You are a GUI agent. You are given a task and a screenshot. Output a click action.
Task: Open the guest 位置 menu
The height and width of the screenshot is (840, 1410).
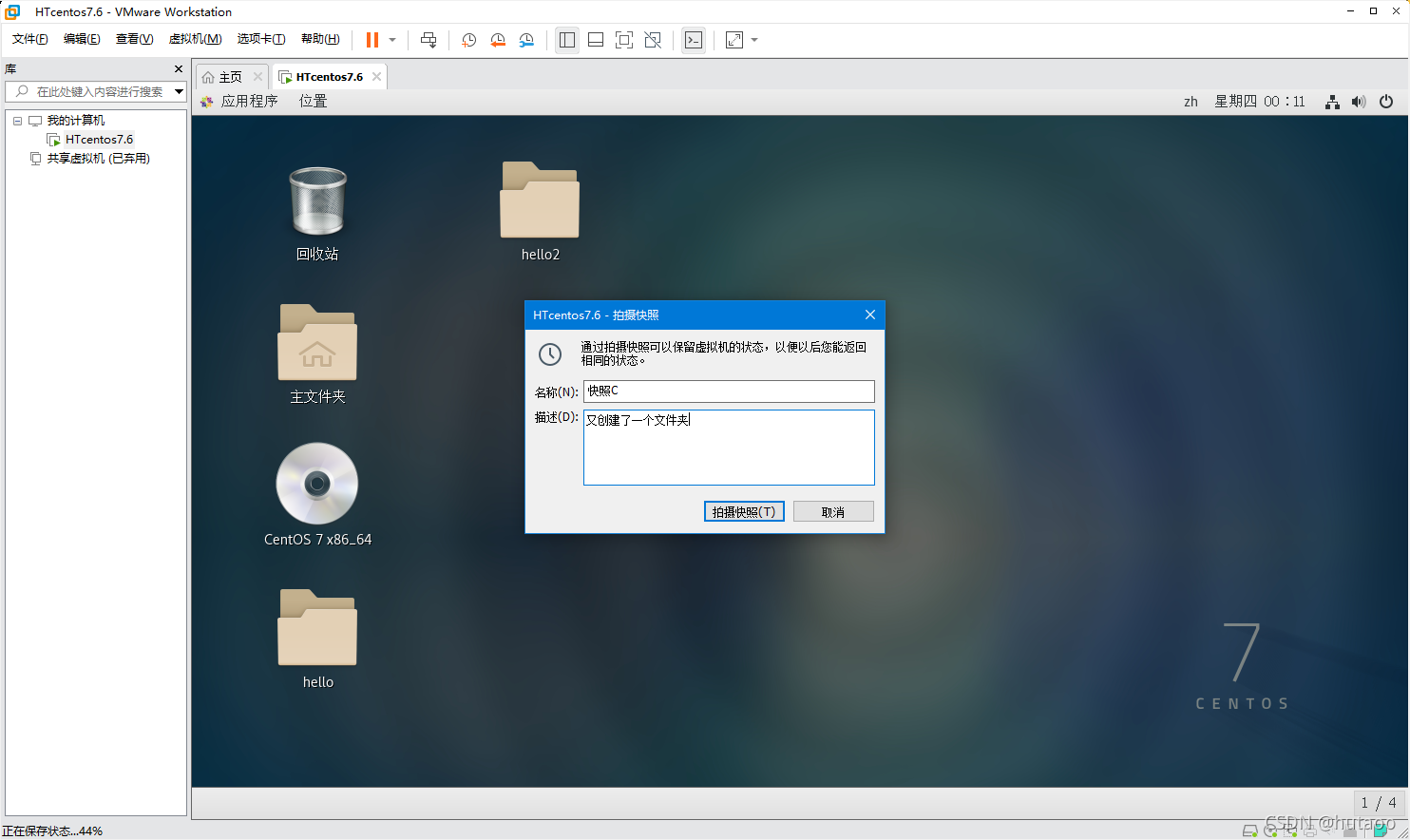coord(314,102)
